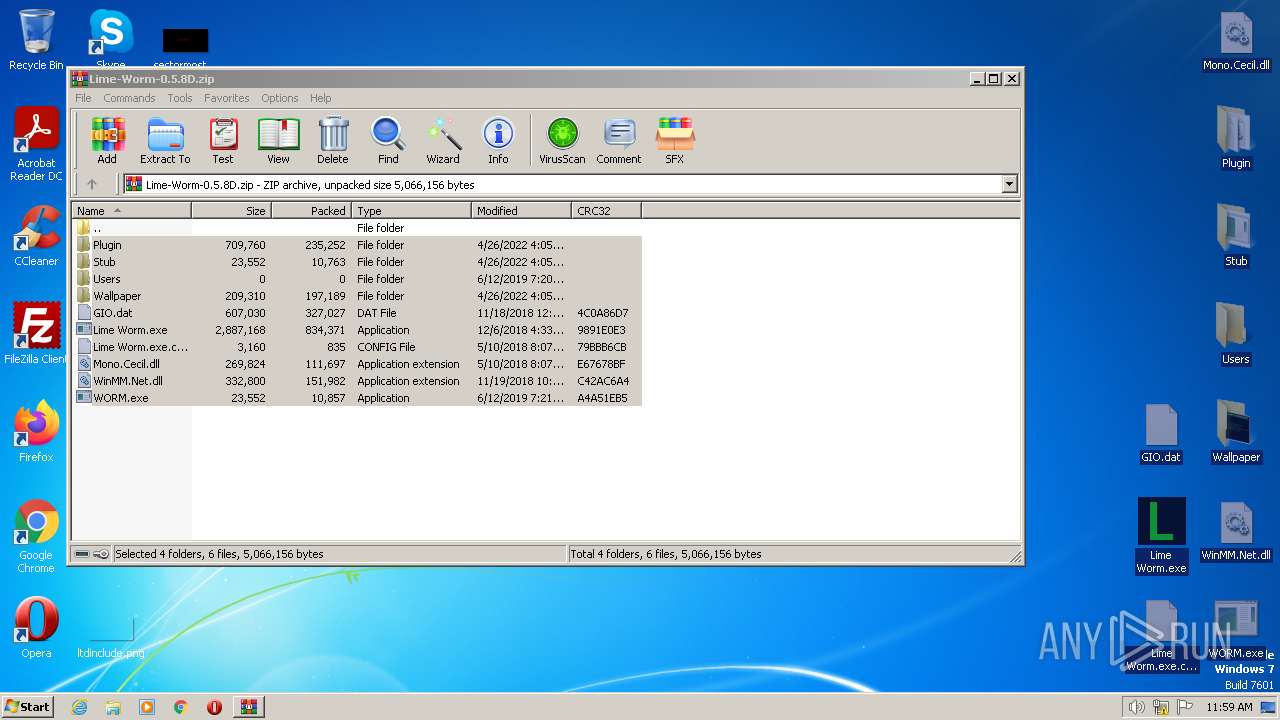Screen dimensions: 1280x720
Task: Sort list by CRC32 column header
Action: tap(607, 211)
